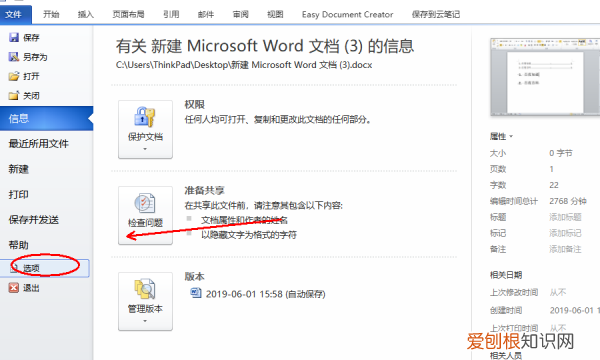Click the Check for Issues (检查问题) icon
The width and height of the screenshot is (600, 360).
coord(145,203)
